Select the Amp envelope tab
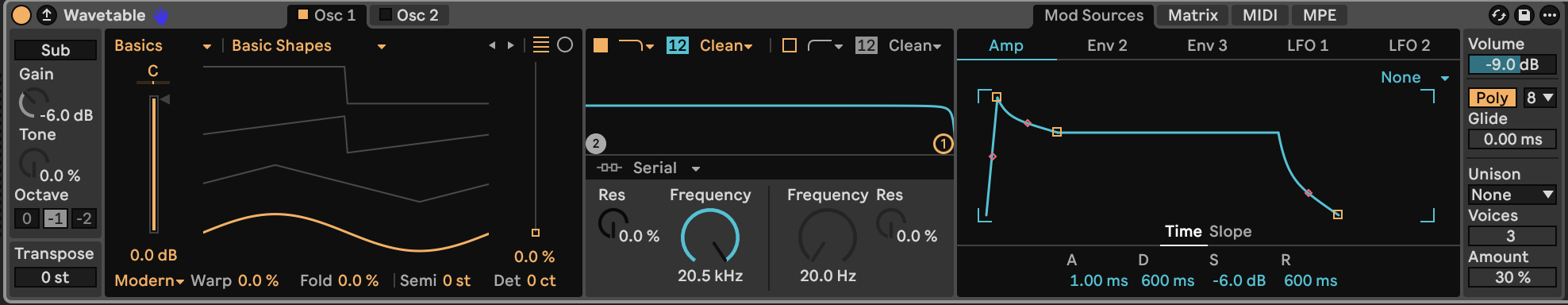This screenshot has width=1568, height=305. (1006, 46)
